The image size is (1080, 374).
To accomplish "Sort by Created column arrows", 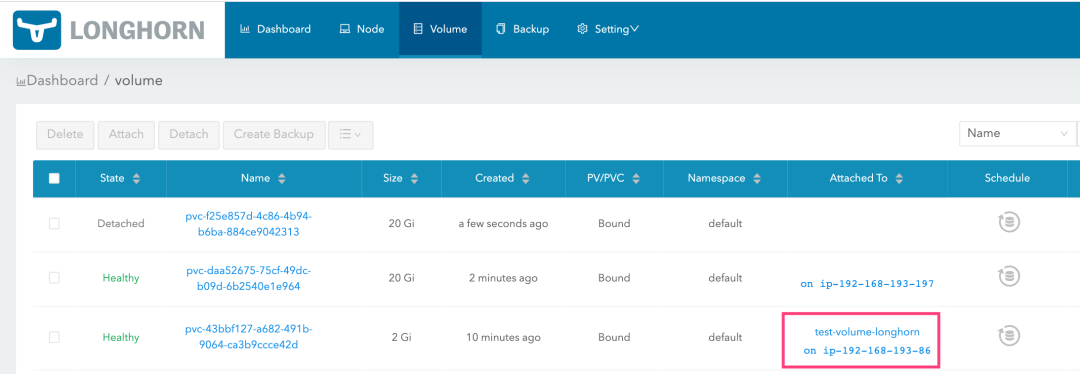I will point(526,178).
